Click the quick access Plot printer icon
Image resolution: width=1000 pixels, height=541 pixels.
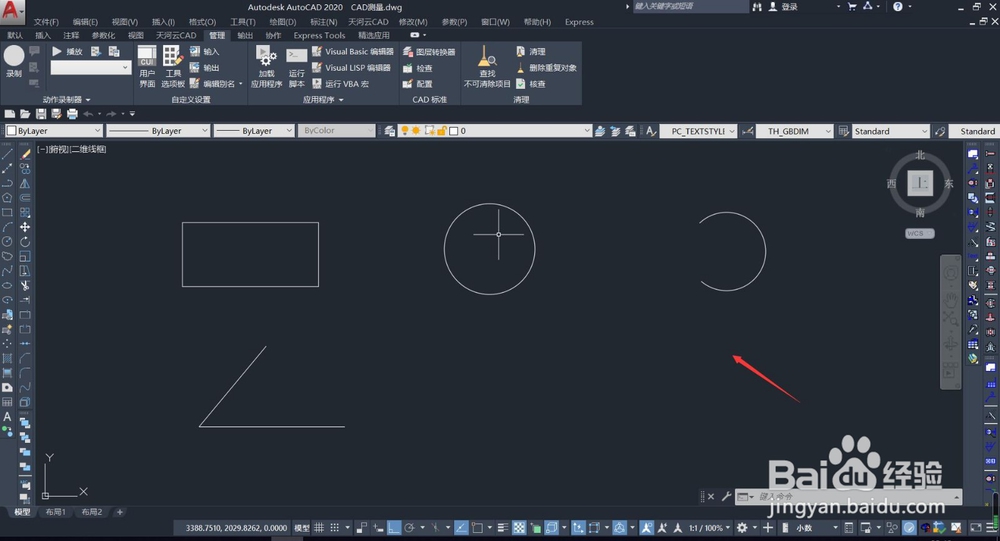click(x=72, y=114)
